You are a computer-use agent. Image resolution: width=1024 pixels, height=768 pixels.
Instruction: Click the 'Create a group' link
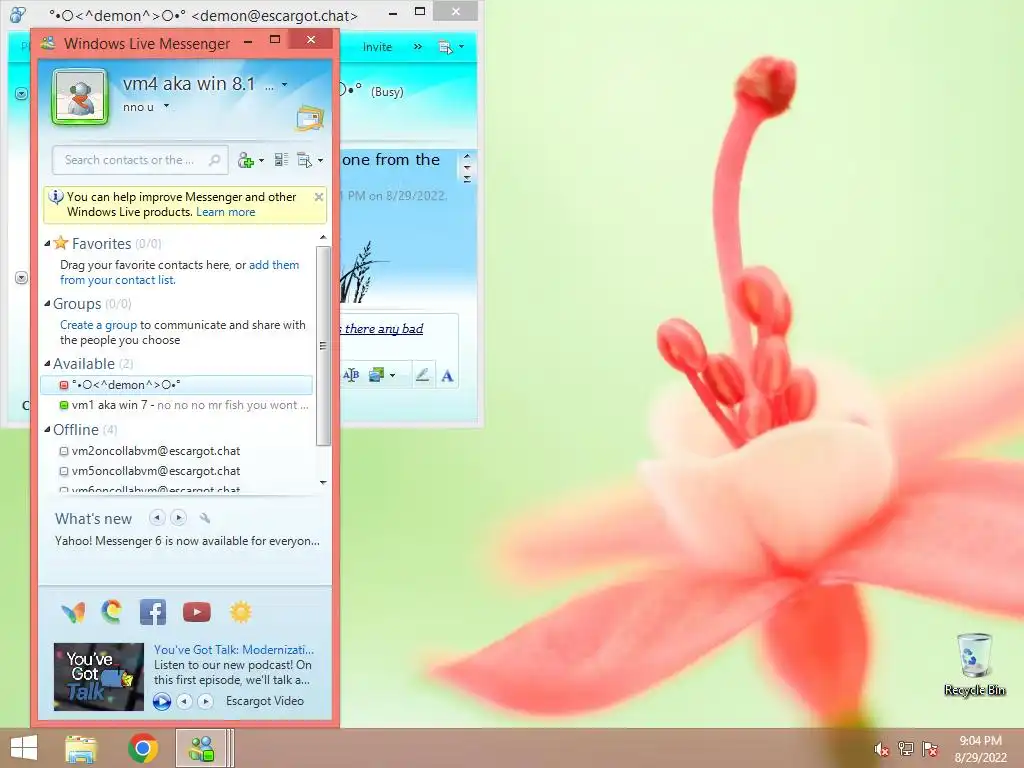(x=99, y=325)
